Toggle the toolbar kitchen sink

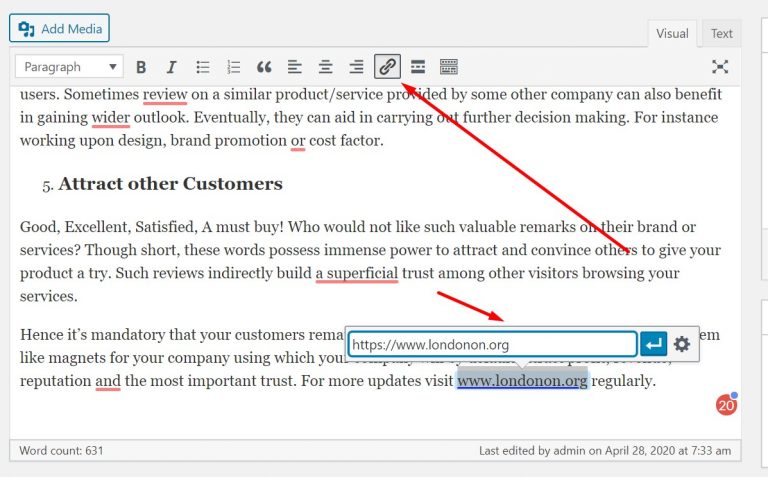tap(449, 67)
